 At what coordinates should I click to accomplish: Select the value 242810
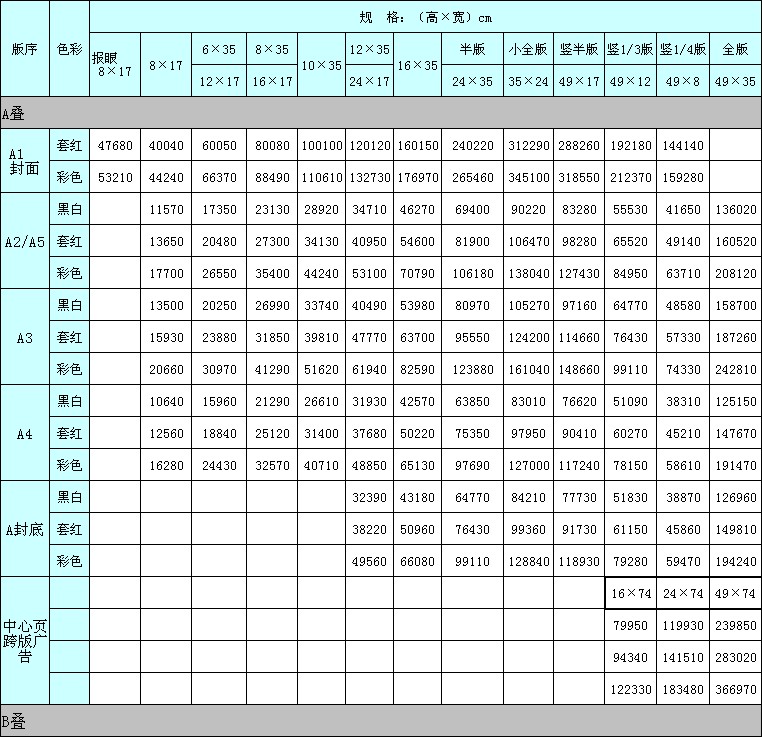[735, 369]
